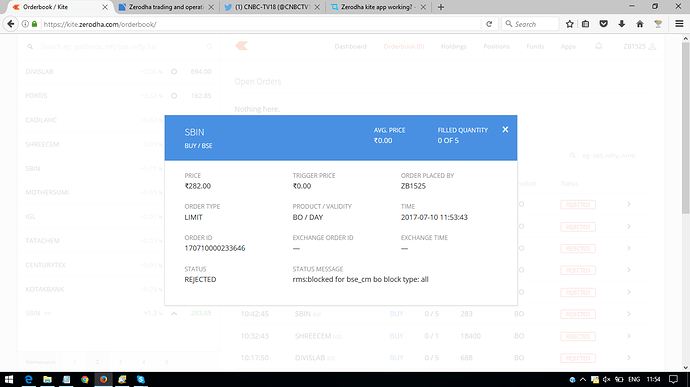Expand the DIVISLAB order row chevron
This screenshot has height=387, width=690.
click(629, 358)
